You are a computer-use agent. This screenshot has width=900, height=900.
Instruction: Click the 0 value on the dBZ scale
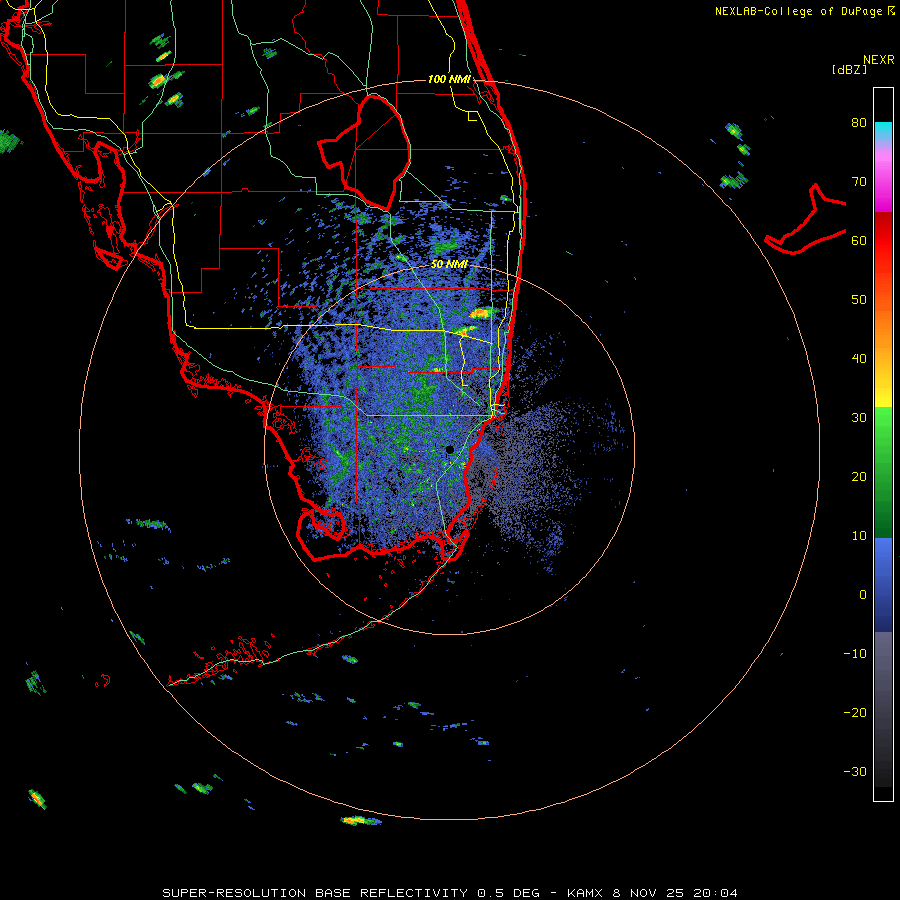coord(863,595)
